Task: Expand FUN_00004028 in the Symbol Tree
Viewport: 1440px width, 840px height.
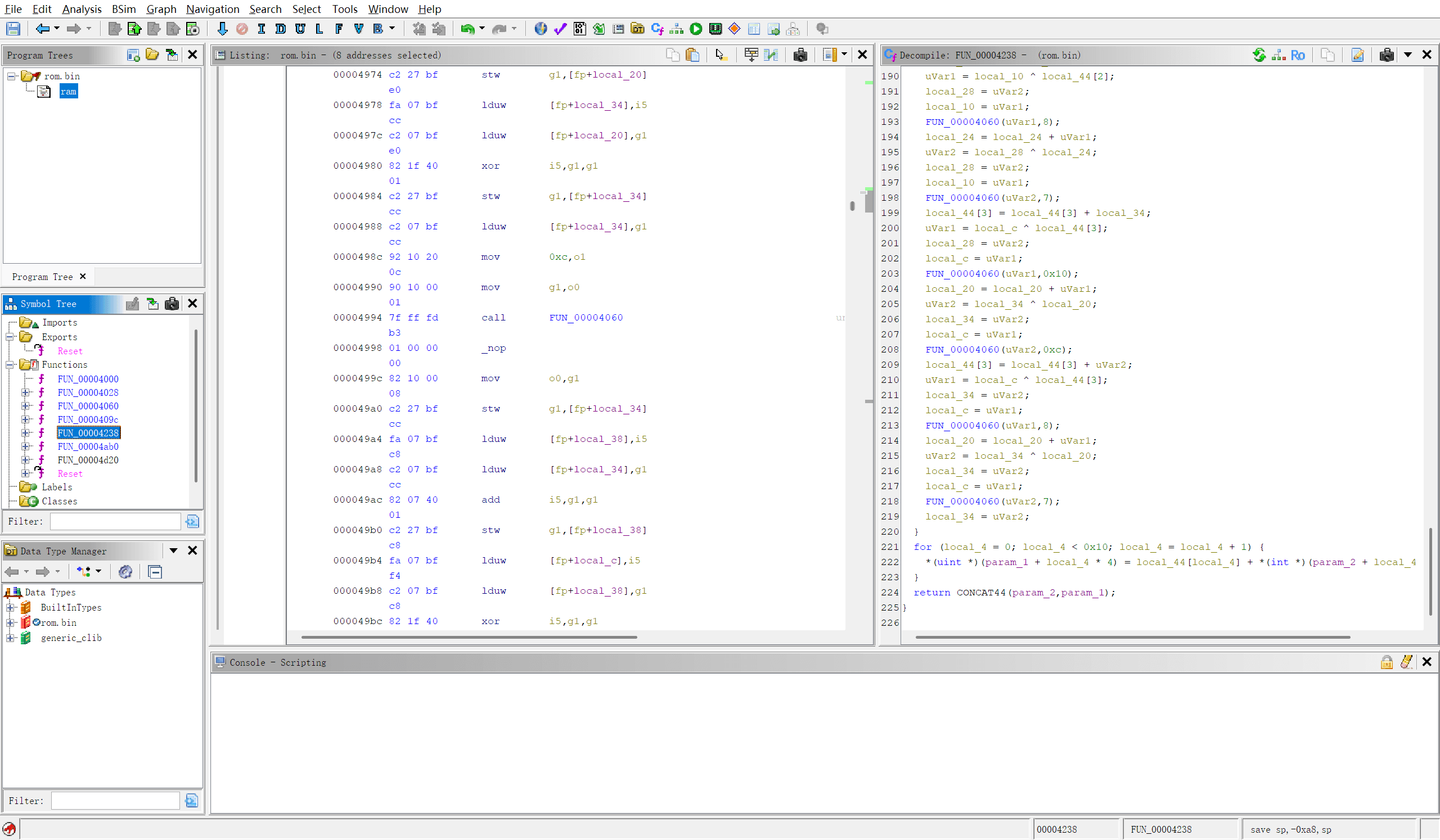Action: coord(25,392)
